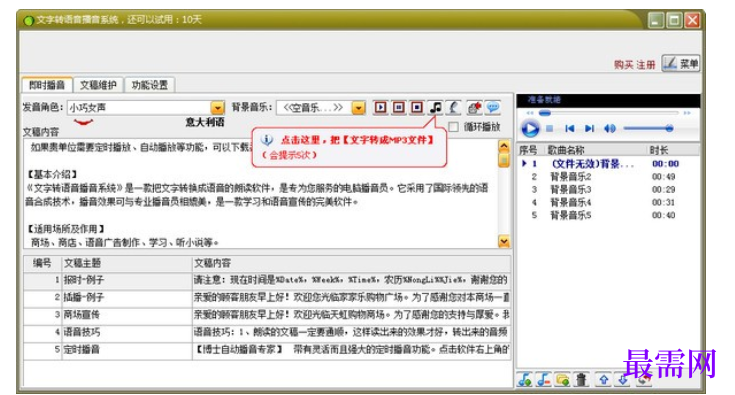This screenshot has width=735, height=395.
Task: Mute the player speaker icon
Action: 609,128
